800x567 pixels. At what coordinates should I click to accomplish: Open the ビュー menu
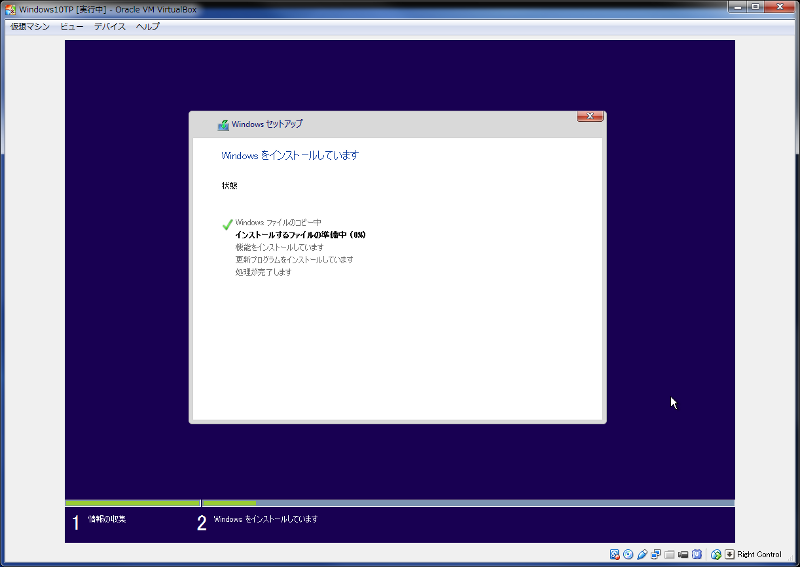coord(71,27)
